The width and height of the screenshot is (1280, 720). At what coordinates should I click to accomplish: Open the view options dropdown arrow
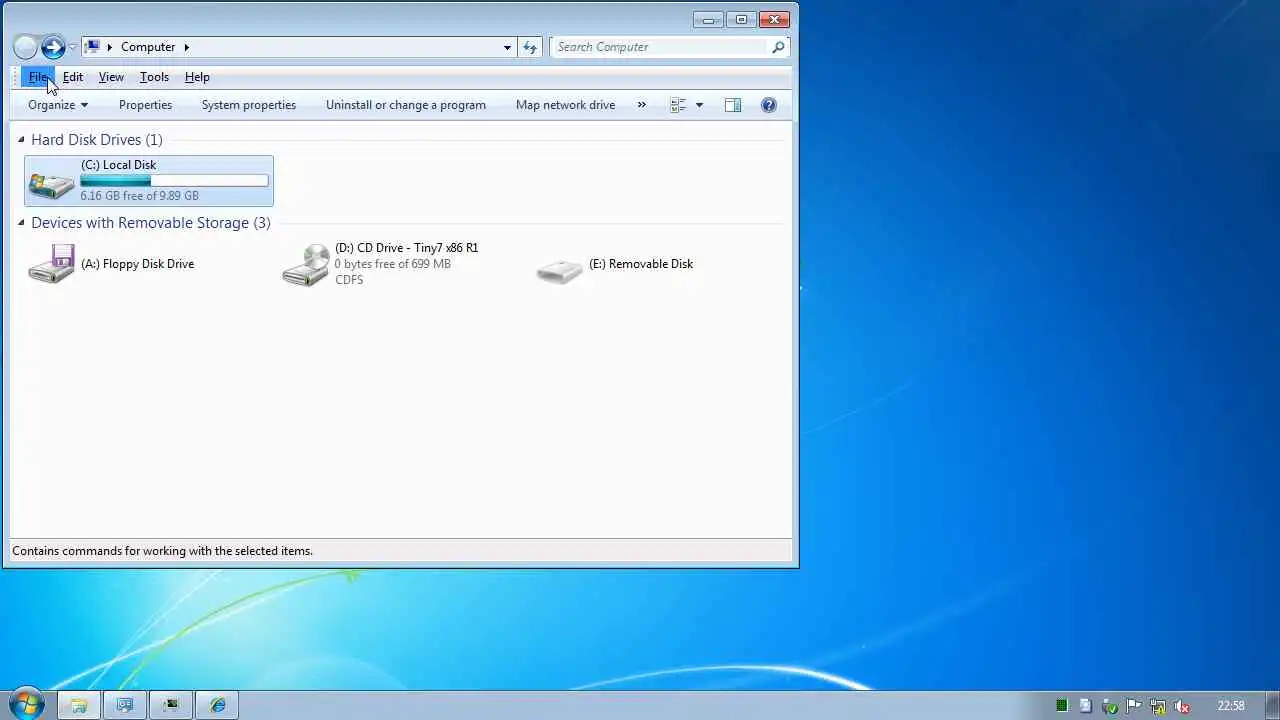pyautogui.click(x=699, y=105)
